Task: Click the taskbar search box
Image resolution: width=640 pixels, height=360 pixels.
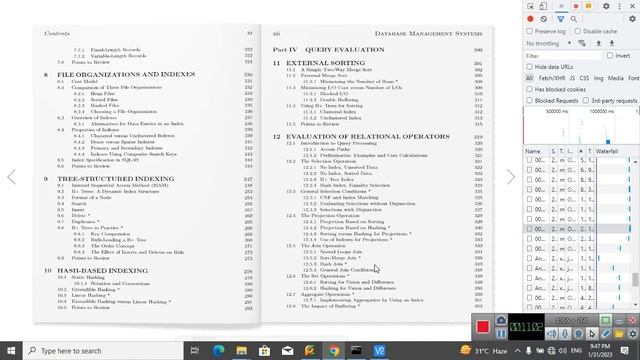Action: tap(103, 351)
